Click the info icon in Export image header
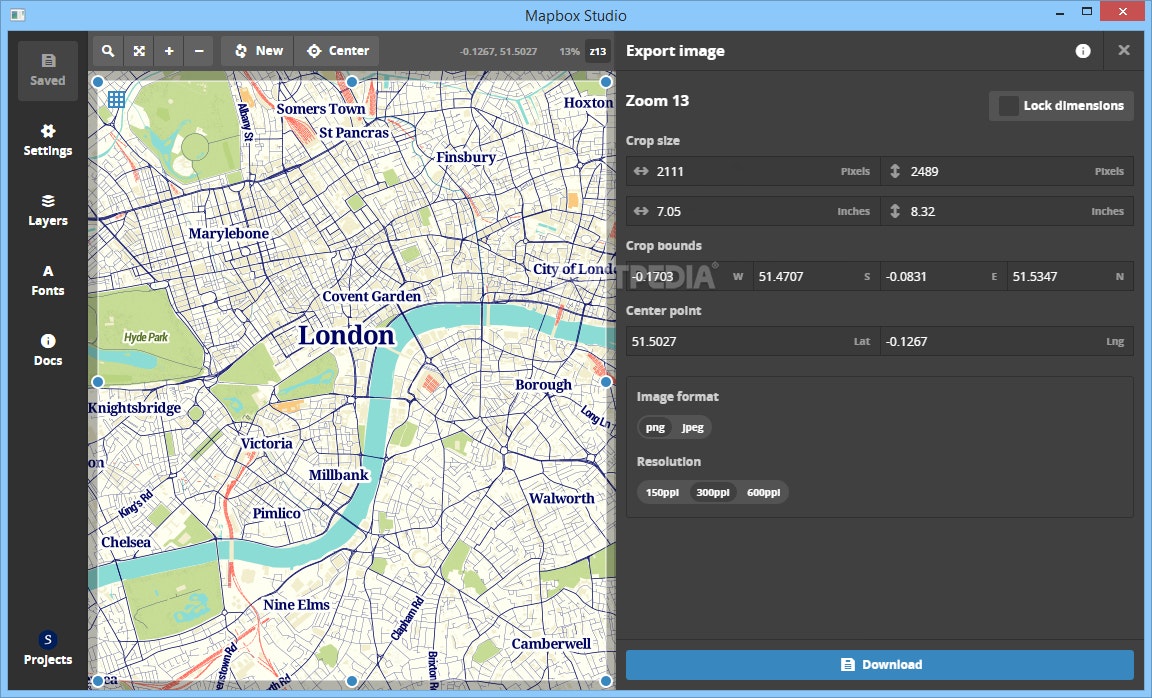The width and height of the screenshot is (1152, 698). 1083,50
